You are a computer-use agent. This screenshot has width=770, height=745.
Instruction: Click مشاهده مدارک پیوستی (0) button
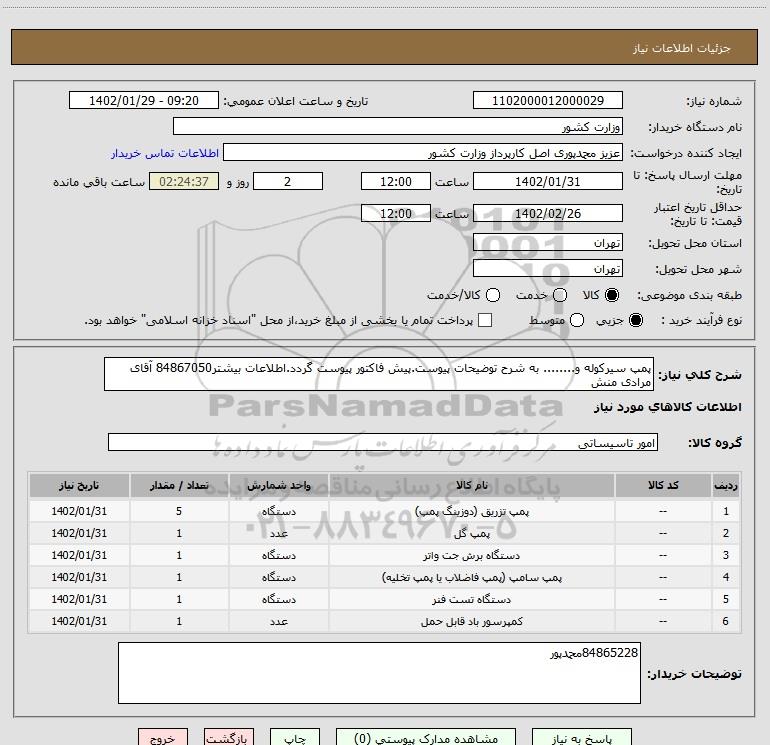tap(426, 738)
